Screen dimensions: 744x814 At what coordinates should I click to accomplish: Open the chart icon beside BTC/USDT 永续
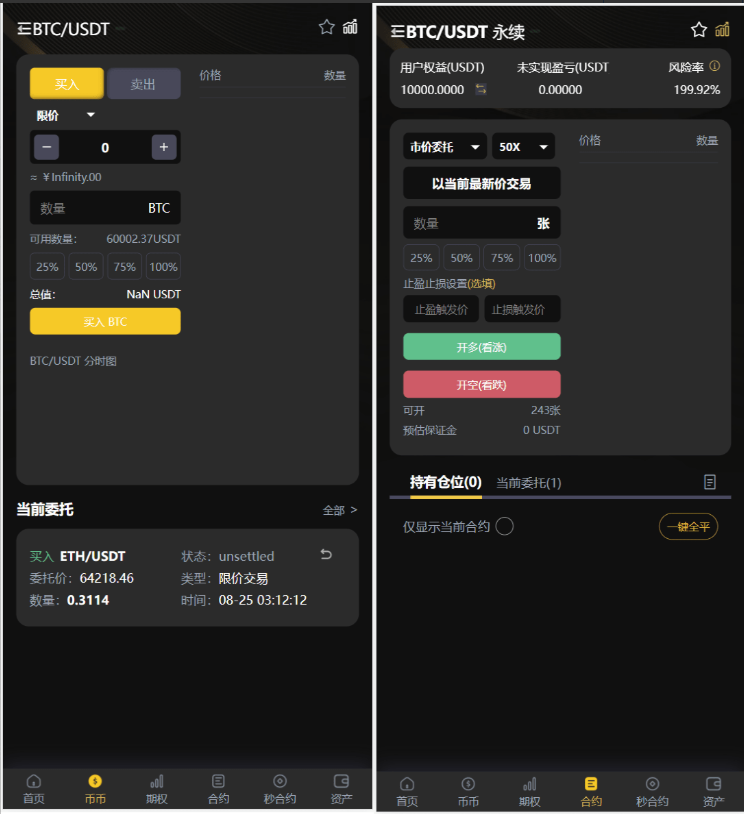pyautogui.click(x=722, y=30)
